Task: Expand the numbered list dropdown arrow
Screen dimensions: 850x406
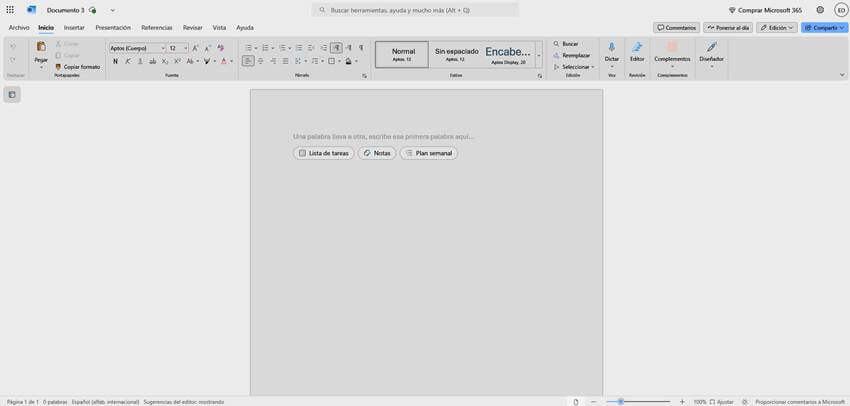Action: click(x=273, y=48)
